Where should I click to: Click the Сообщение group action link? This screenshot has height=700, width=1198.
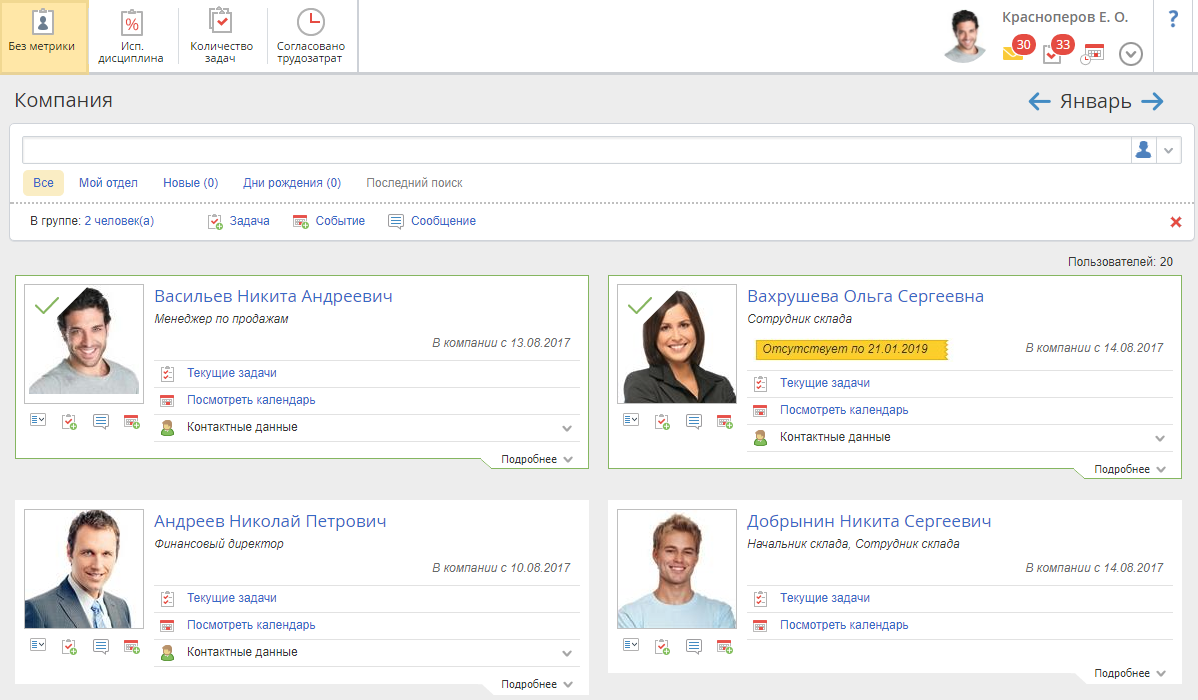pyautogui.click(x=442, y=221)
